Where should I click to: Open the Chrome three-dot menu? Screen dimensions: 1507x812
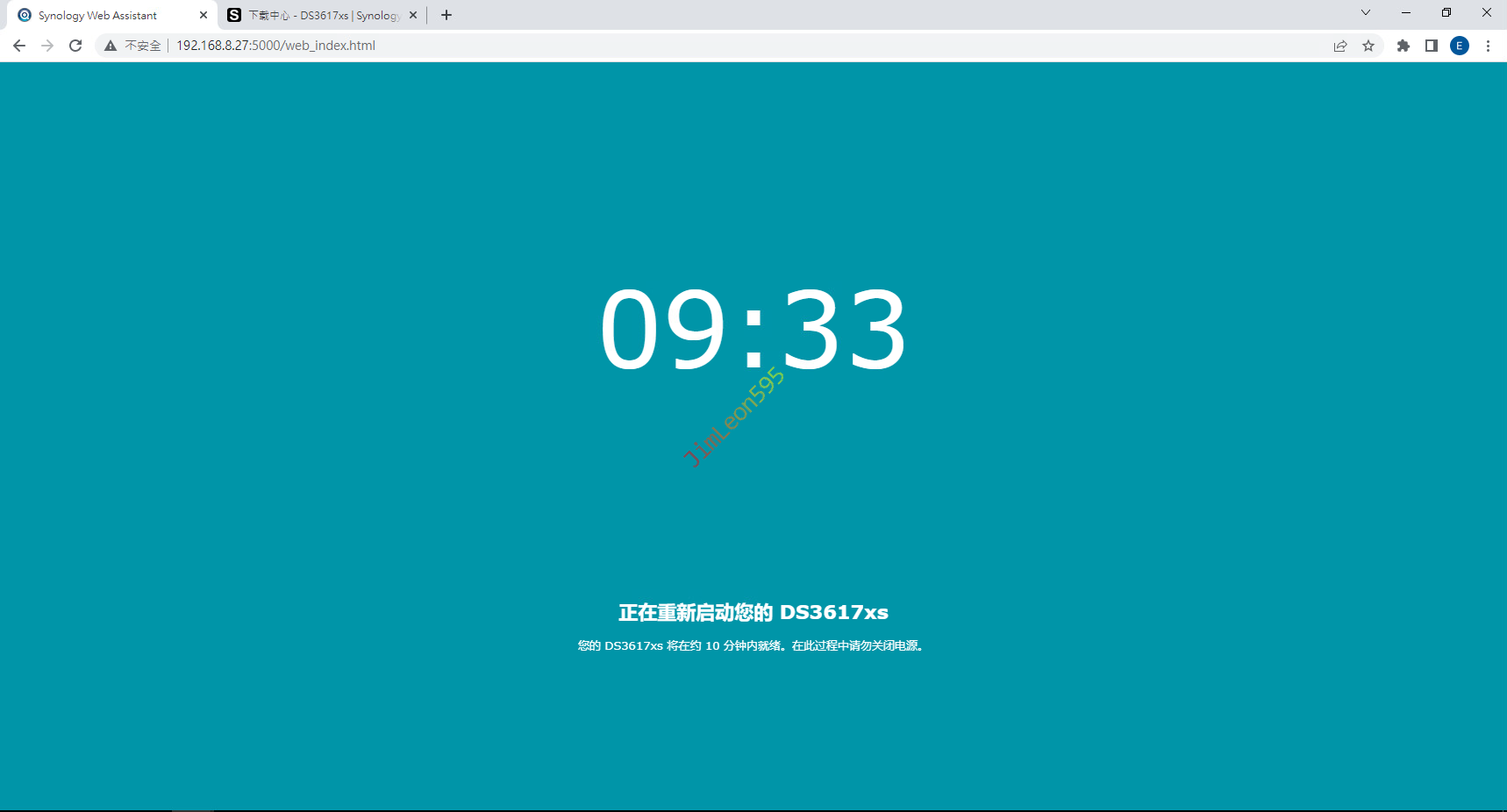tap(1488, 46)
